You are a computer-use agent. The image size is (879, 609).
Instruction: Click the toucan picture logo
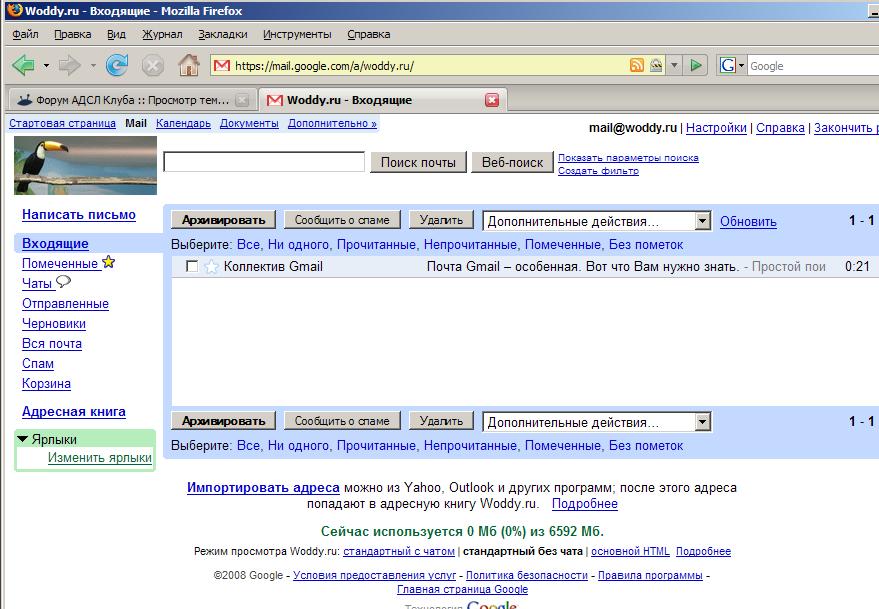click(85, 165)
